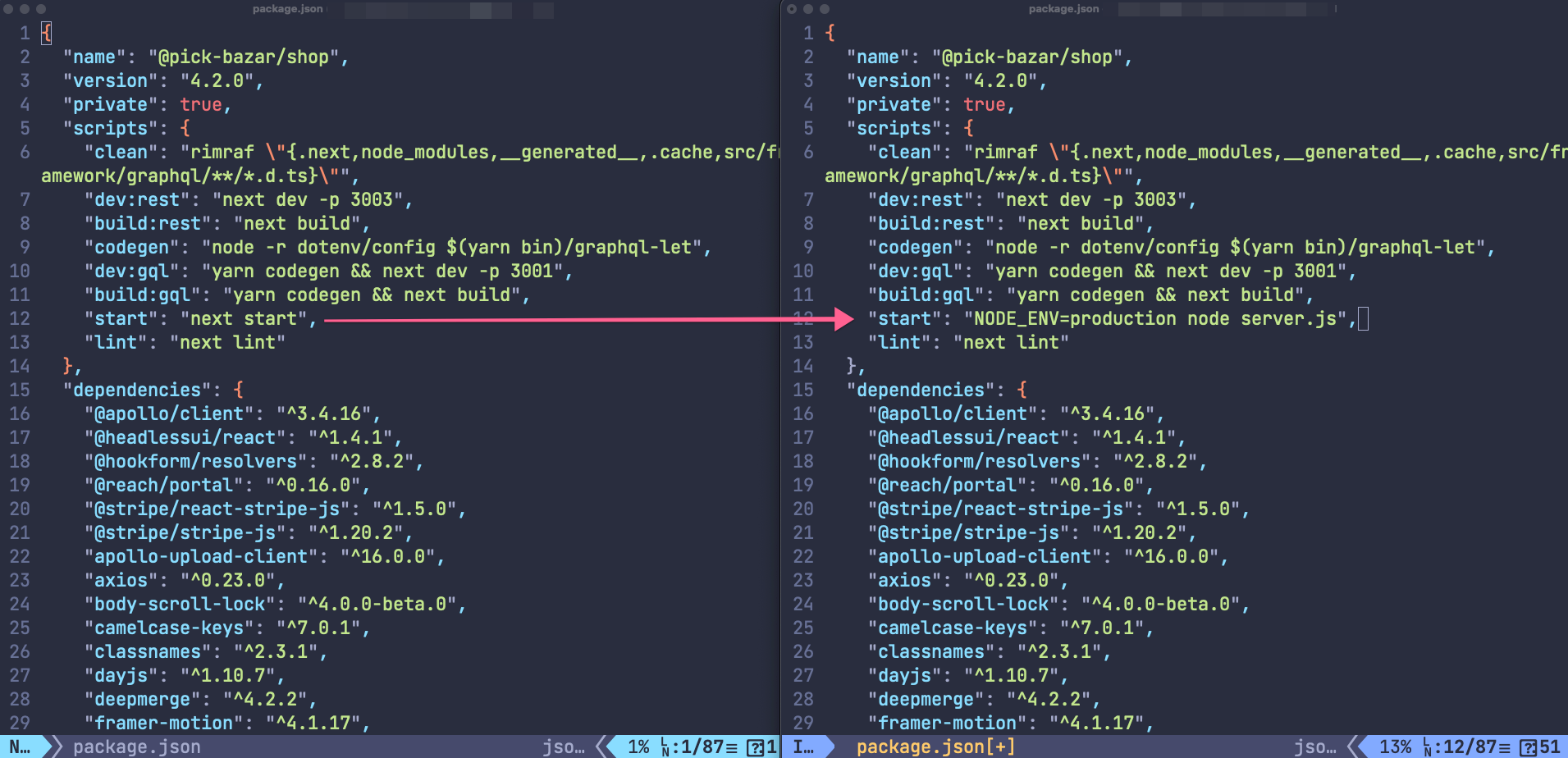Click the 1% scroll percentage in left status bar
Image resolution: width=1568 pixels, height=758 pixels.
coord(639,747)
